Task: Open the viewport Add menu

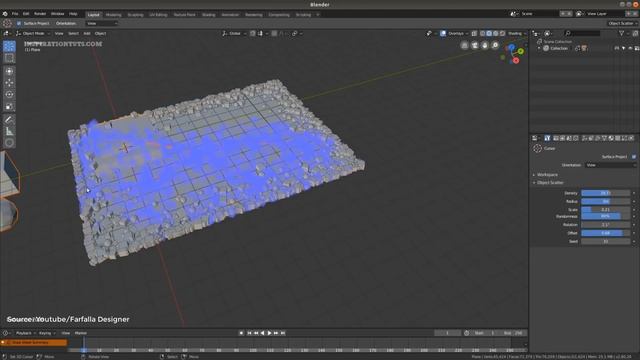Action: (x=87, y=33)
